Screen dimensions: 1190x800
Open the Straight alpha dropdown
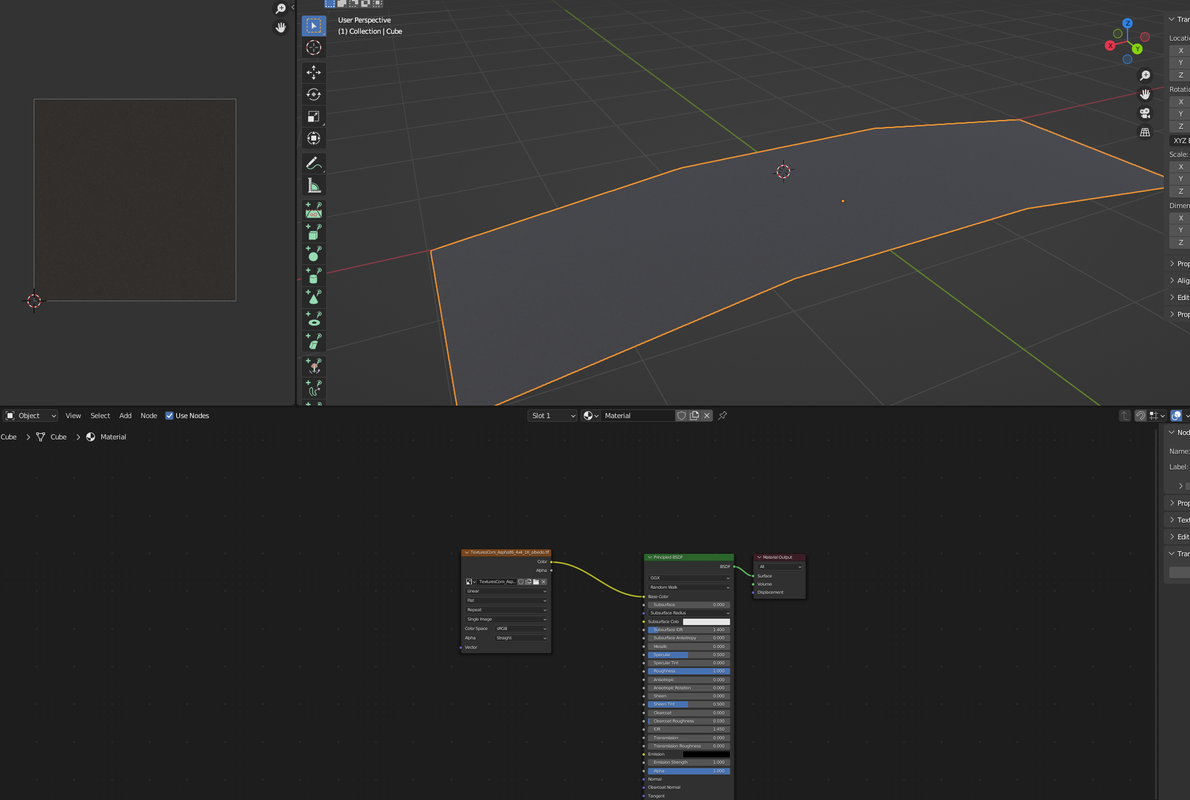click(x=521, y=638)
